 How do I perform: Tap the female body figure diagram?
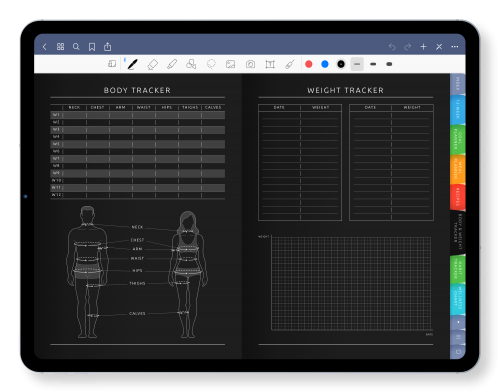188,274
